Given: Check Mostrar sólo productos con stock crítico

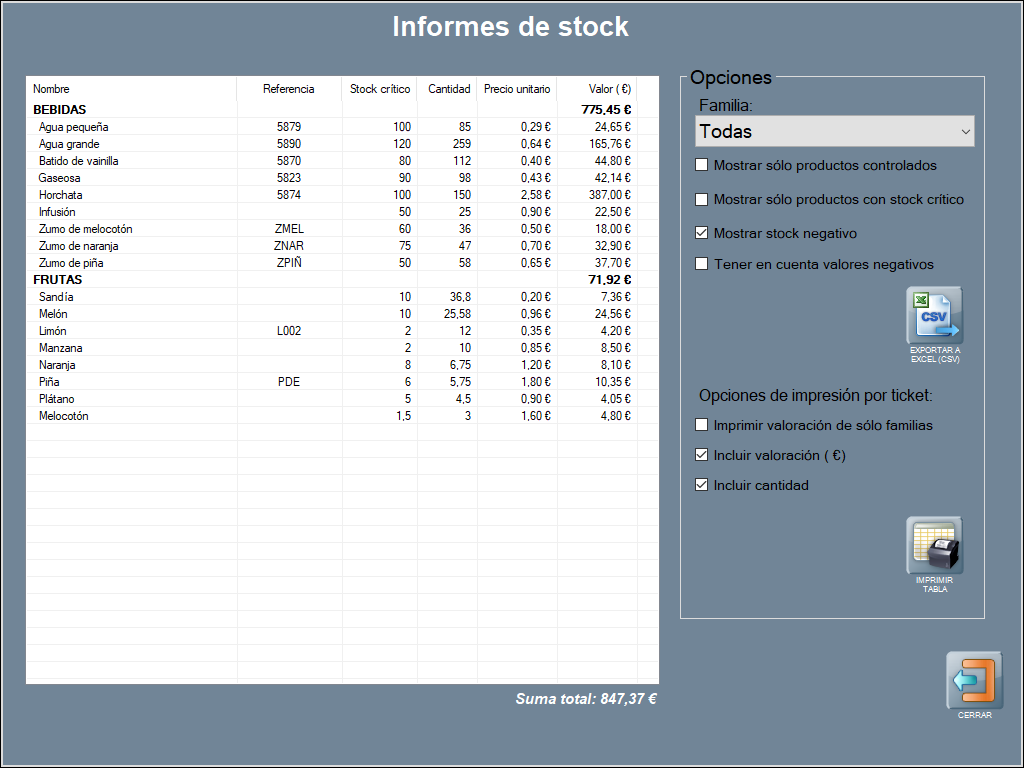Looking at the screenshot, I should click(x=702, y=199).
